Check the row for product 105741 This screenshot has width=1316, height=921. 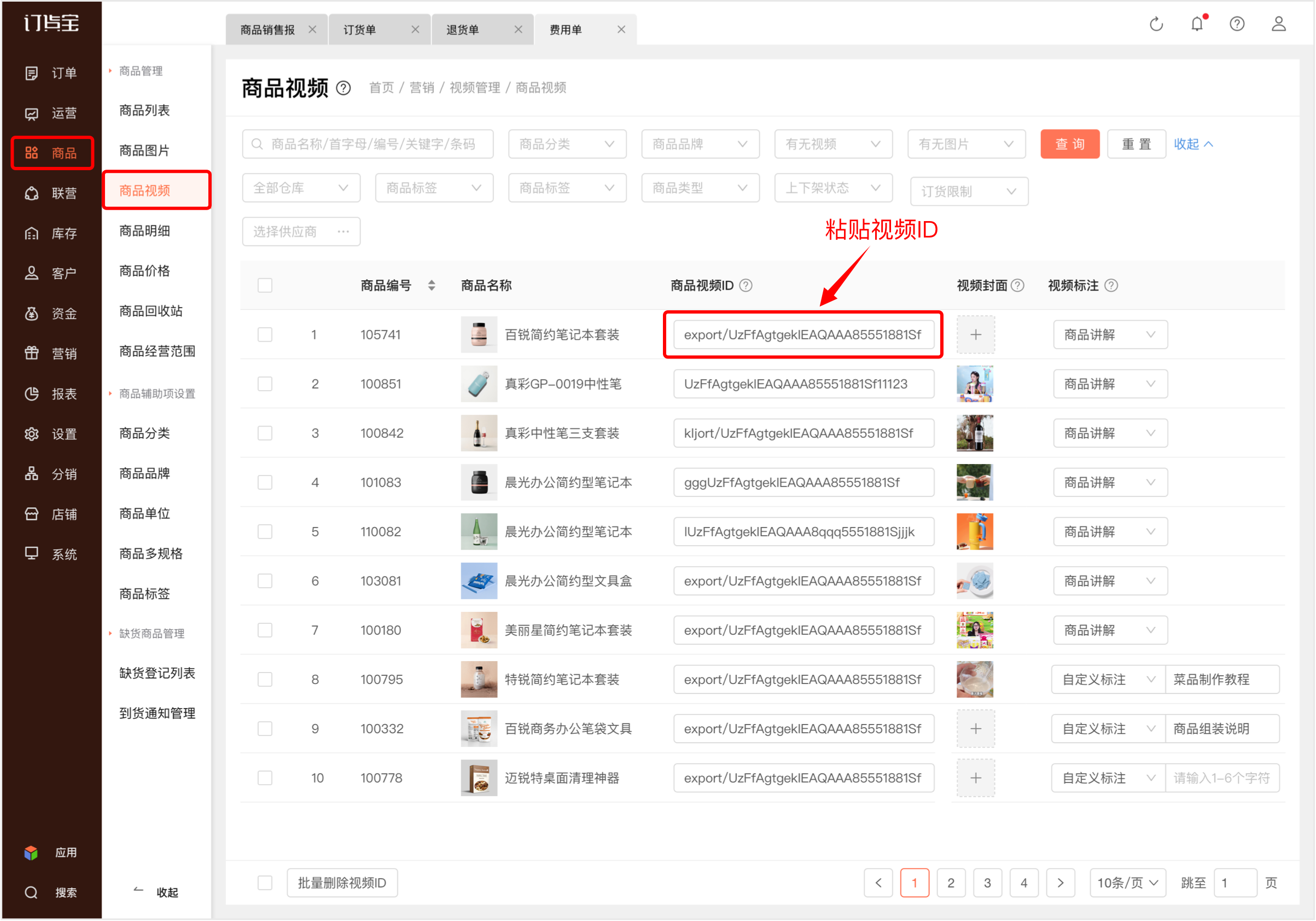(265, 335)
